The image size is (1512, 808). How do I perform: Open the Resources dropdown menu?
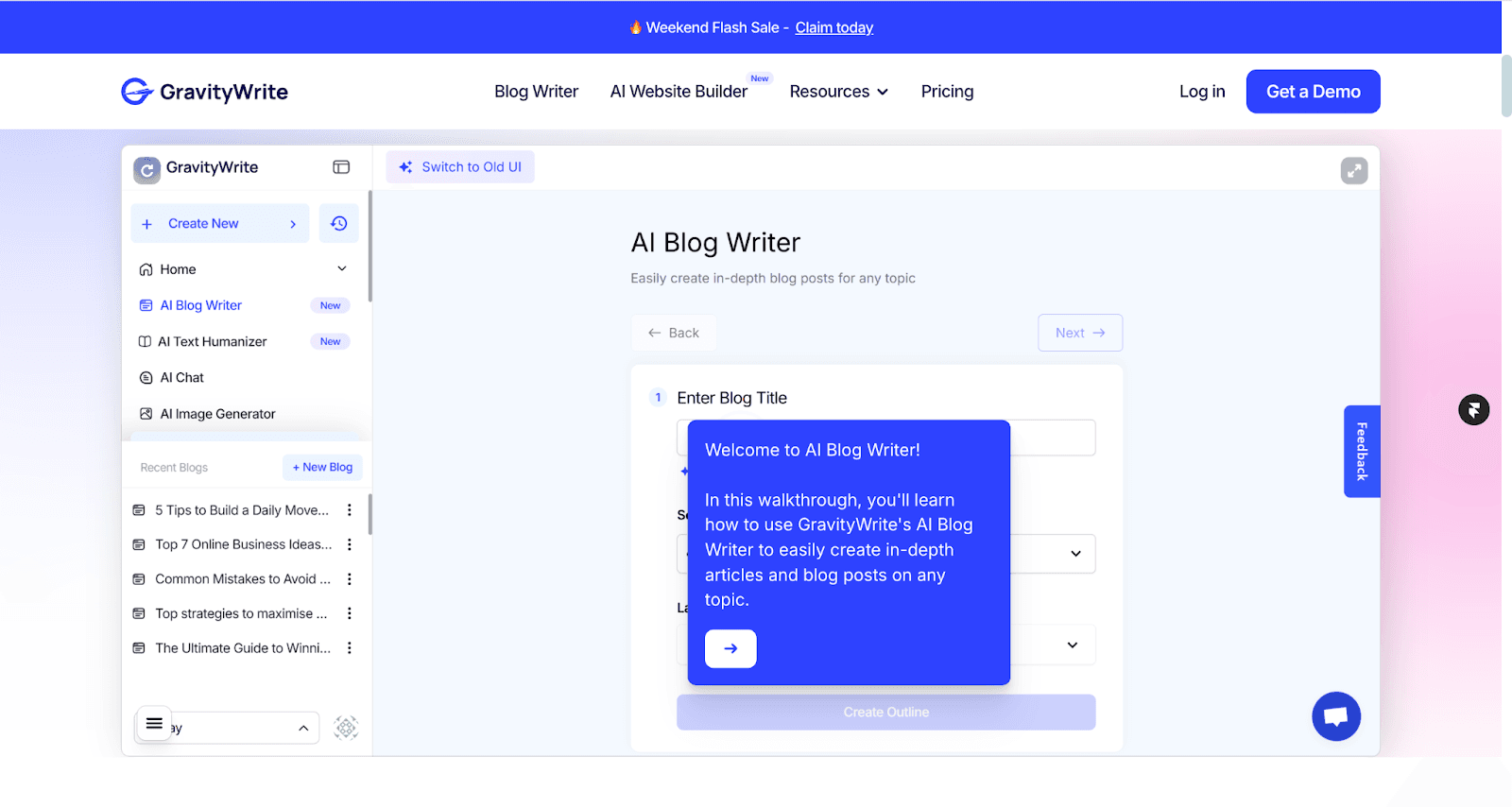coord(839,92)
